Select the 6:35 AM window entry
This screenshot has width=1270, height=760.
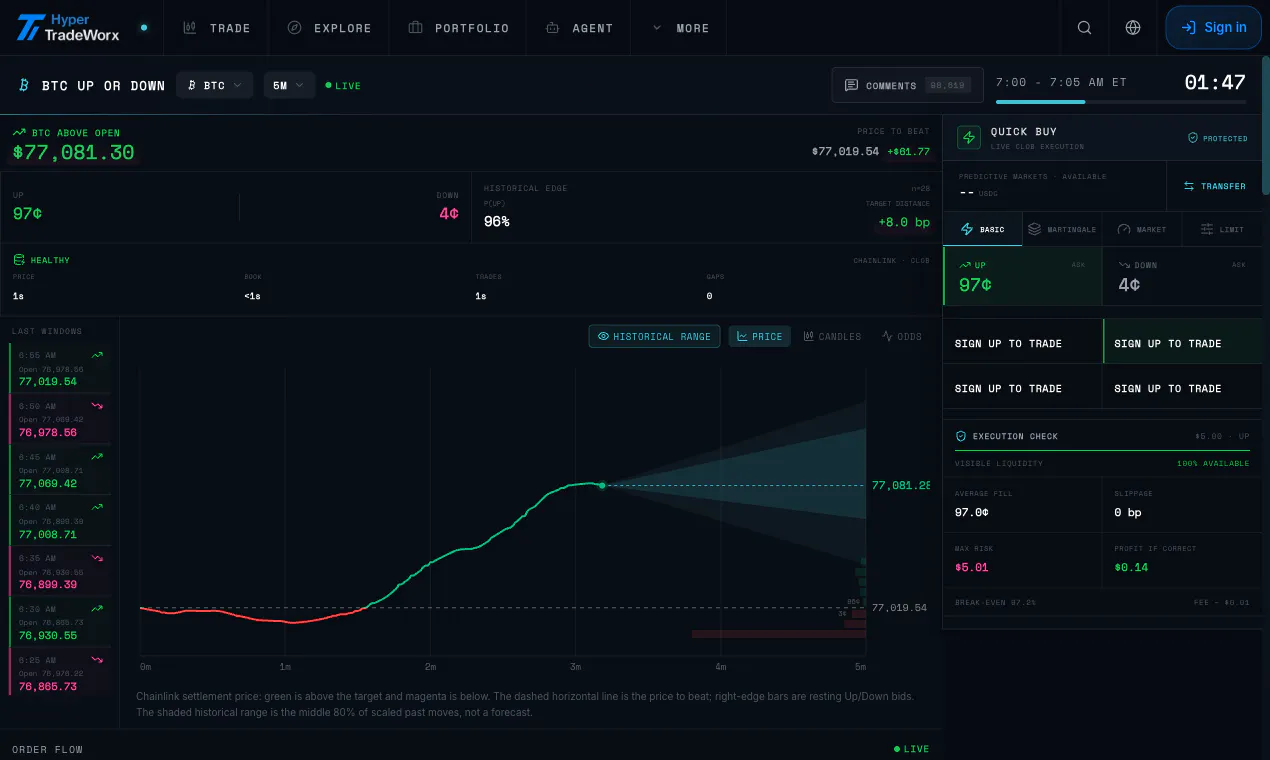(60, 571)
